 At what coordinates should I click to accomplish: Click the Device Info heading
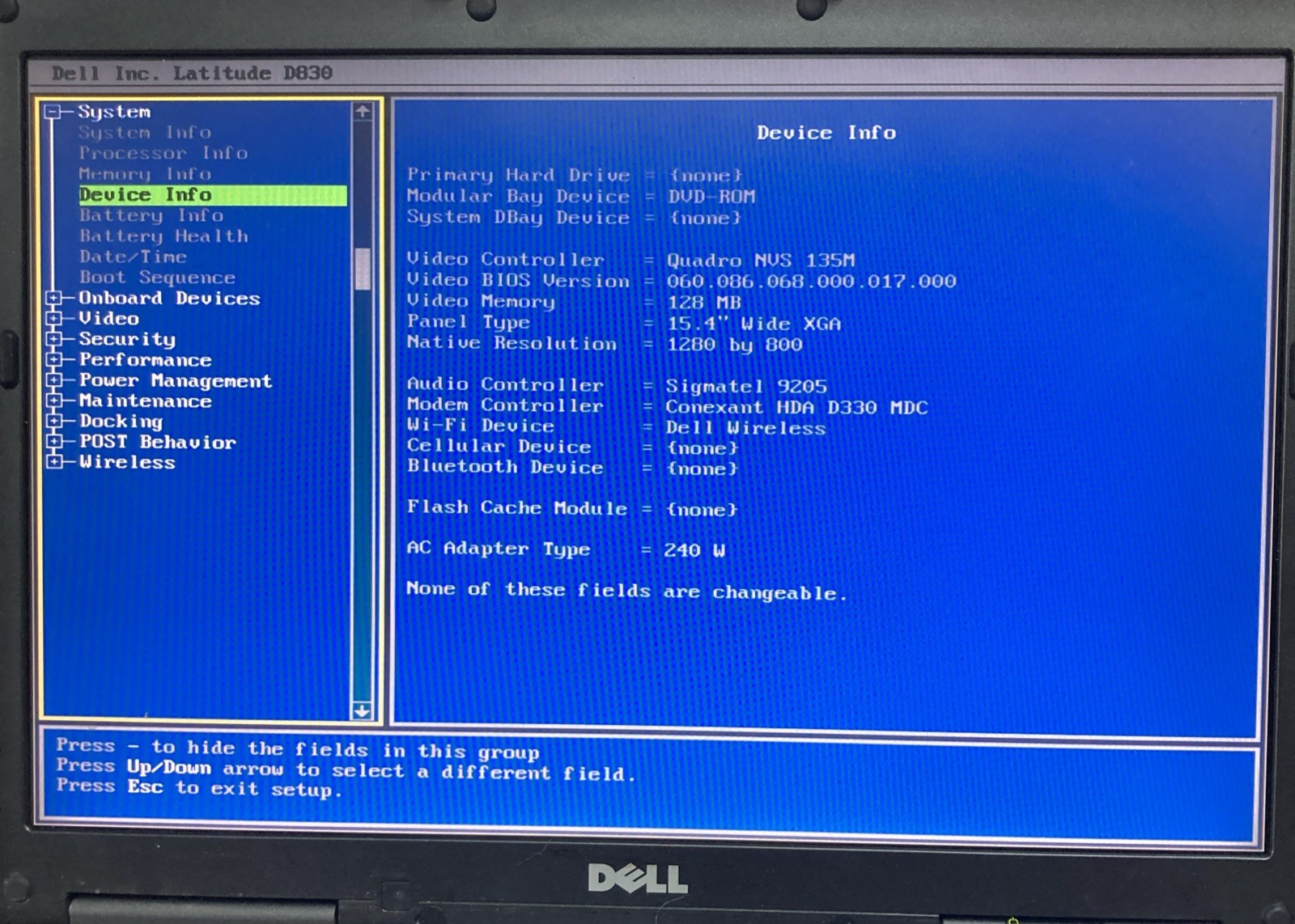826,133
